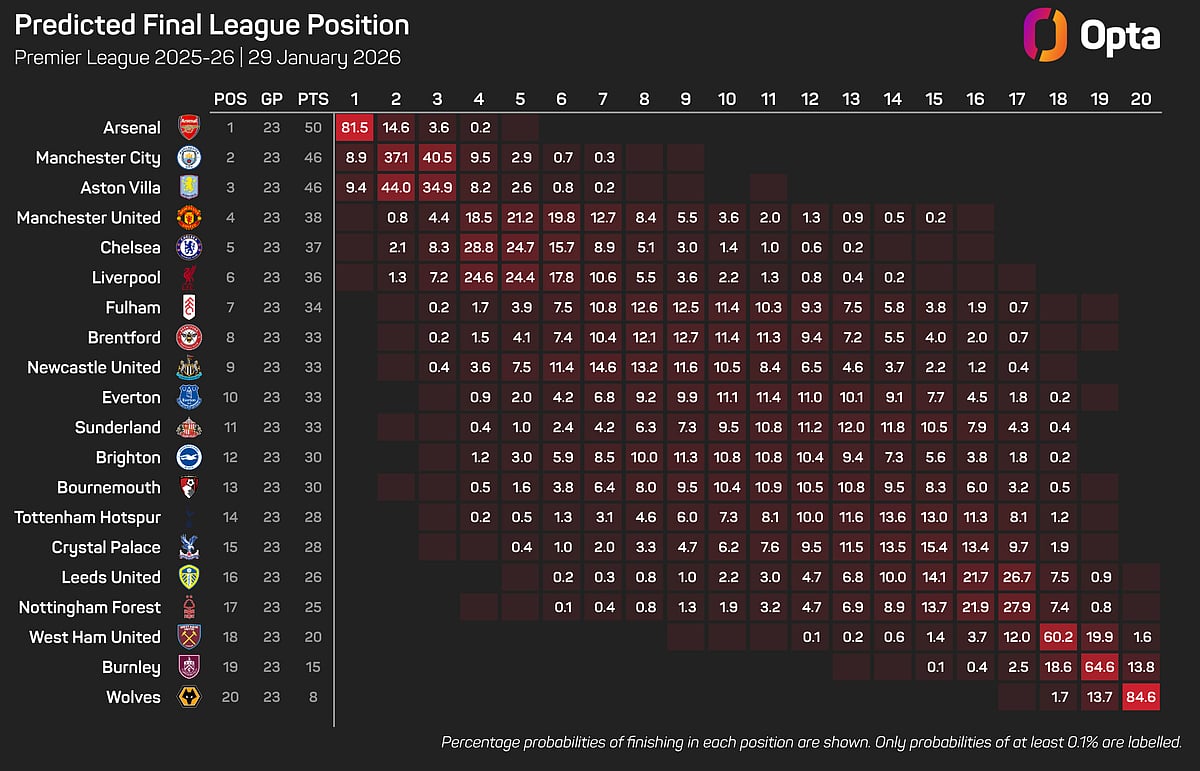Click the PTS column header

tap(310, 99)
